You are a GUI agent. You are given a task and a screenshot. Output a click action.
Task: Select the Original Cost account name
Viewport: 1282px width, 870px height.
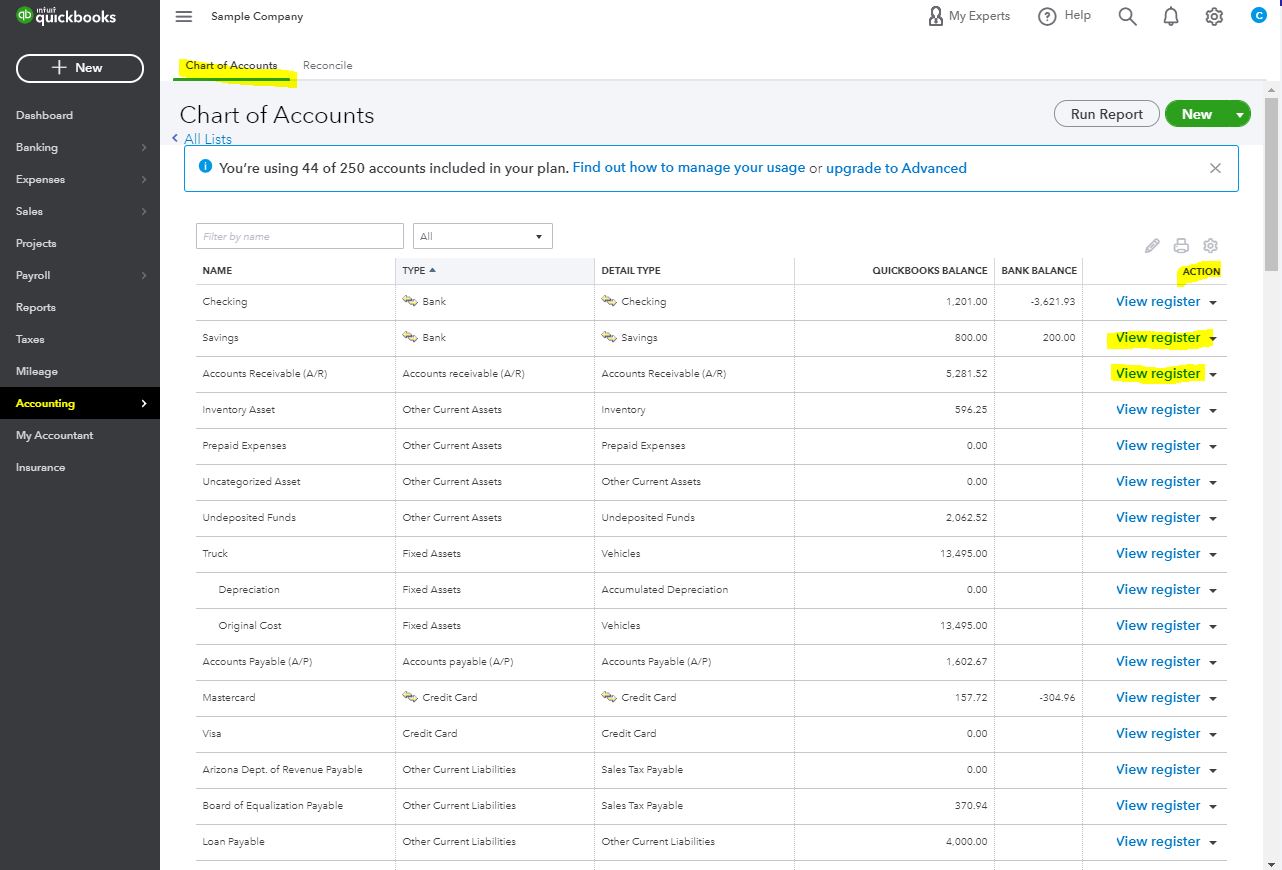(250, 625)
